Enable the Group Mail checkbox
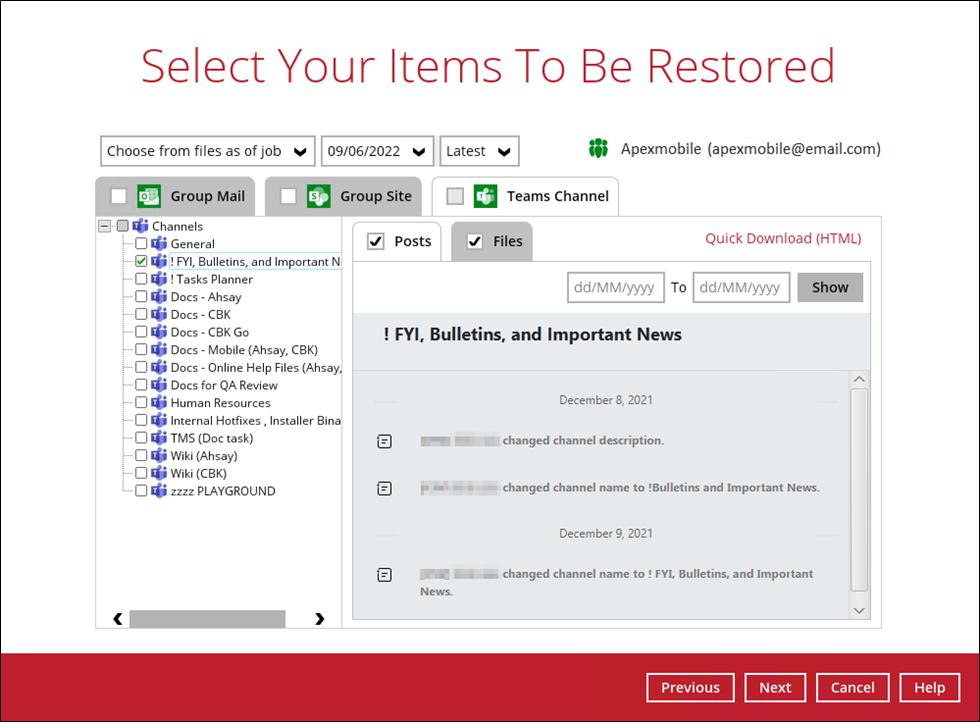The image size is (980, 722). (x=118, y=196)
